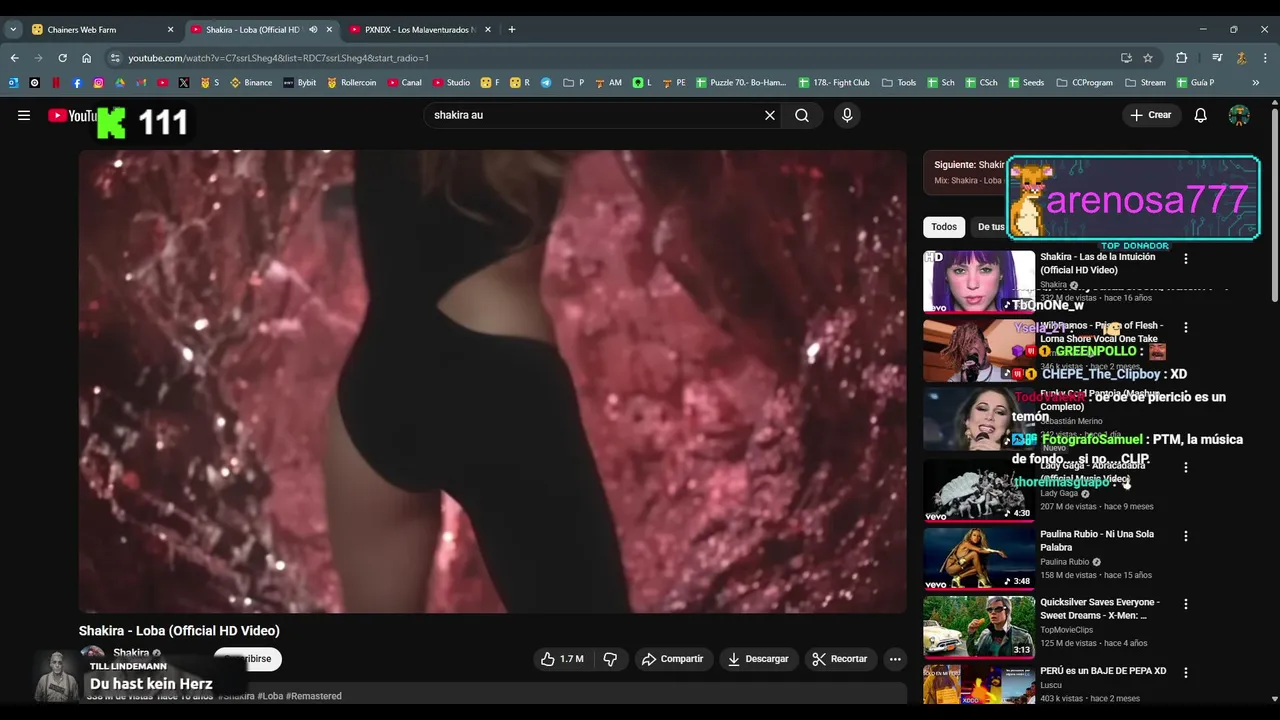Image resolution: width=1280 pixels, height=720 pixels.
Task: Open the Seeds bookmark
Action: tap(1026, 83)
